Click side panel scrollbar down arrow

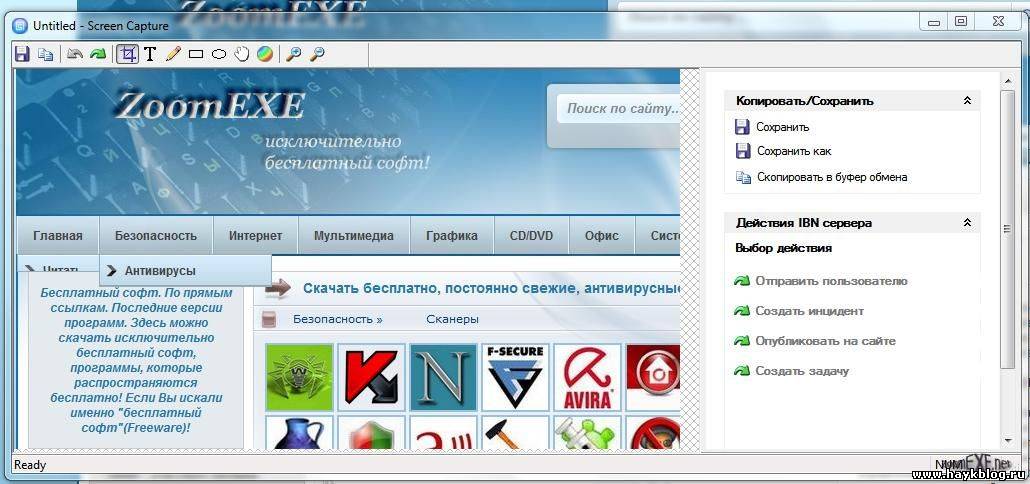[x=1008, y=441]
